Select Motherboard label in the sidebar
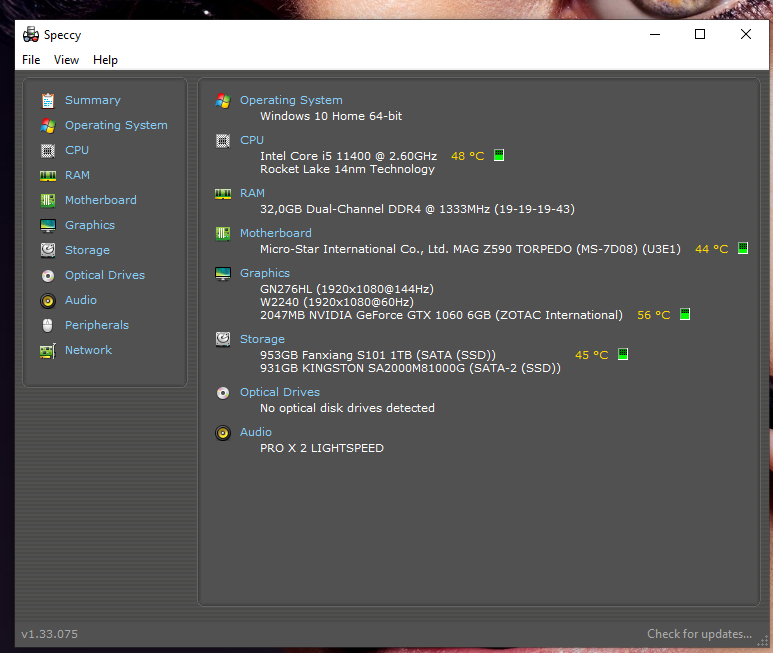This screenshot has height=653, width=773. pos(101,201)
